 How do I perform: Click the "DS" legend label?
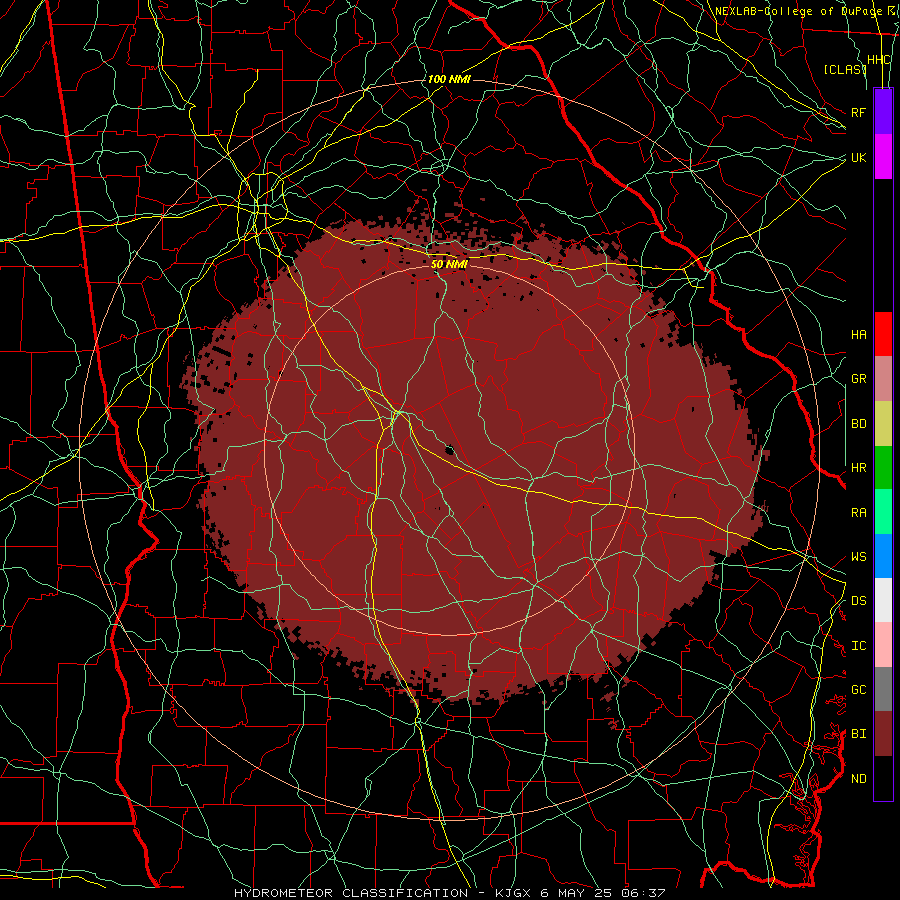point(858,601)
